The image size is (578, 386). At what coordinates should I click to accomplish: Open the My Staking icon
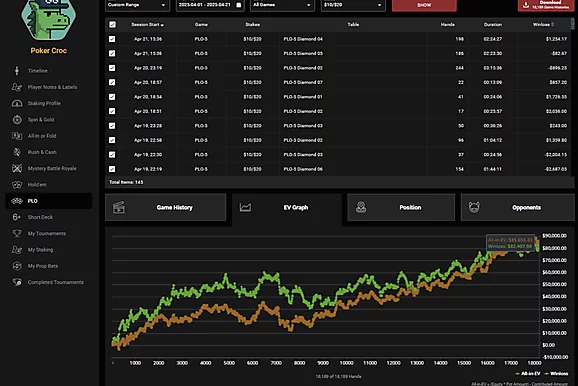pos(17,250)
